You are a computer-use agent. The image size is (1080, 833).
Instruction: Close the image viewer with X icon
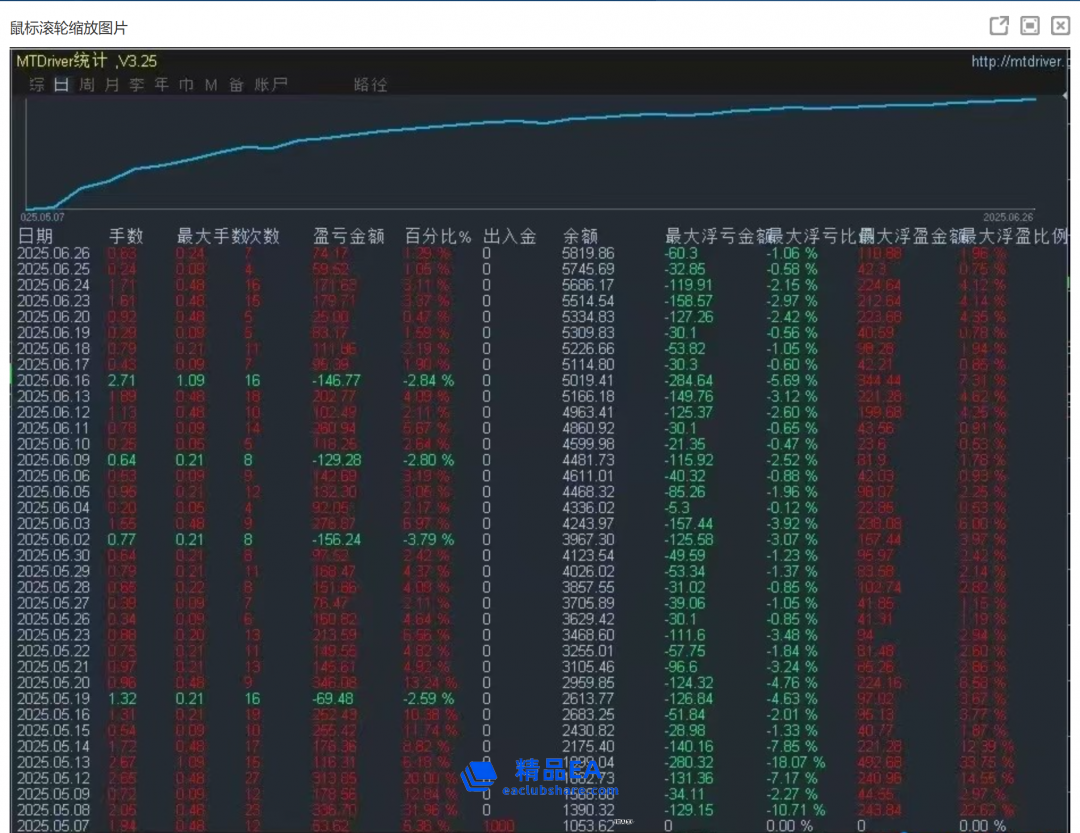click(x=1060, y=26)
